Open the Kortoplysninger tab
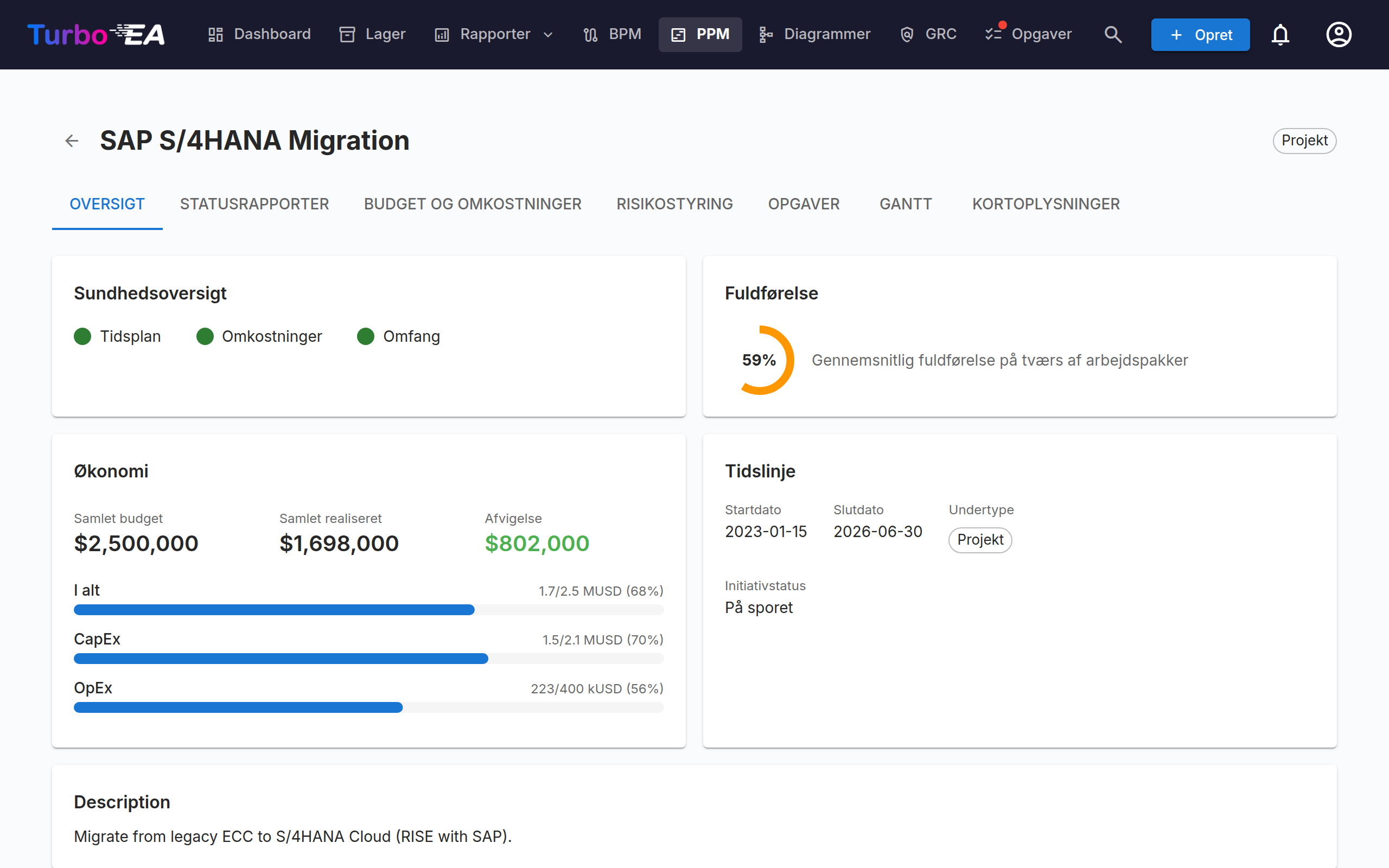 [1046, 204]
